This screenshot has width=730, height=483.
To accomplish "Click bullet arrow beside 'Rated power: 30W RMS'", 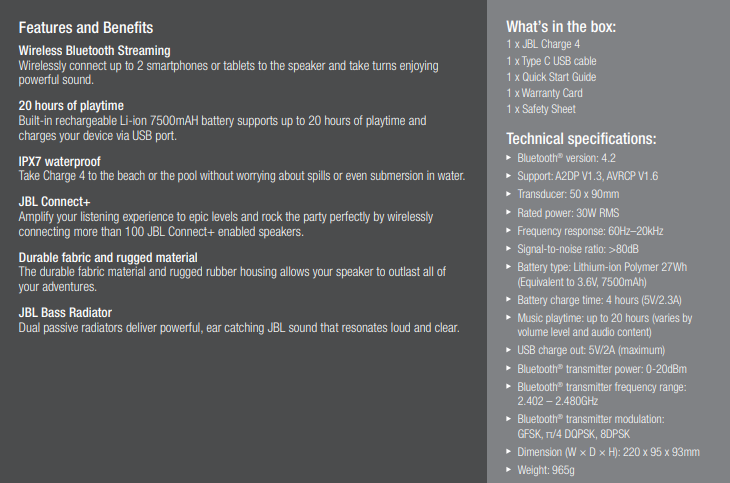I will (509, 212).
